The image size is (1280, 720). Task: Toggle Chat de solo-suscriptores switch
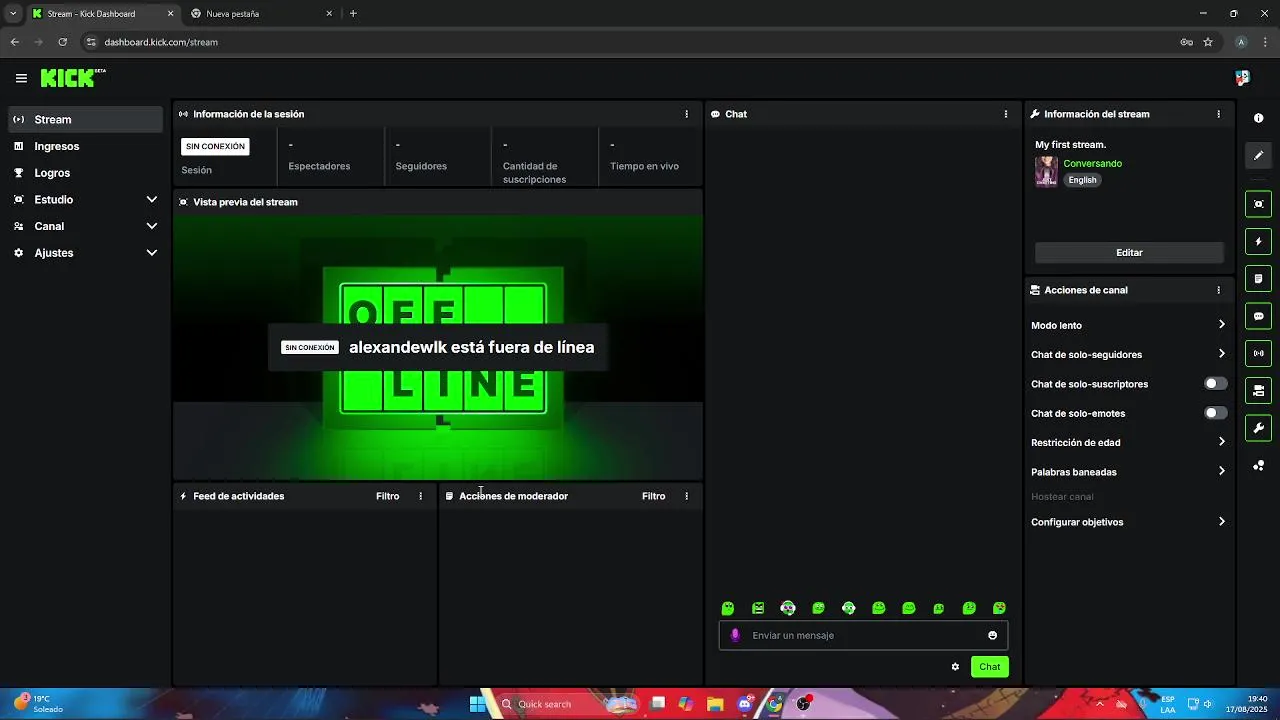[1215, 384]
